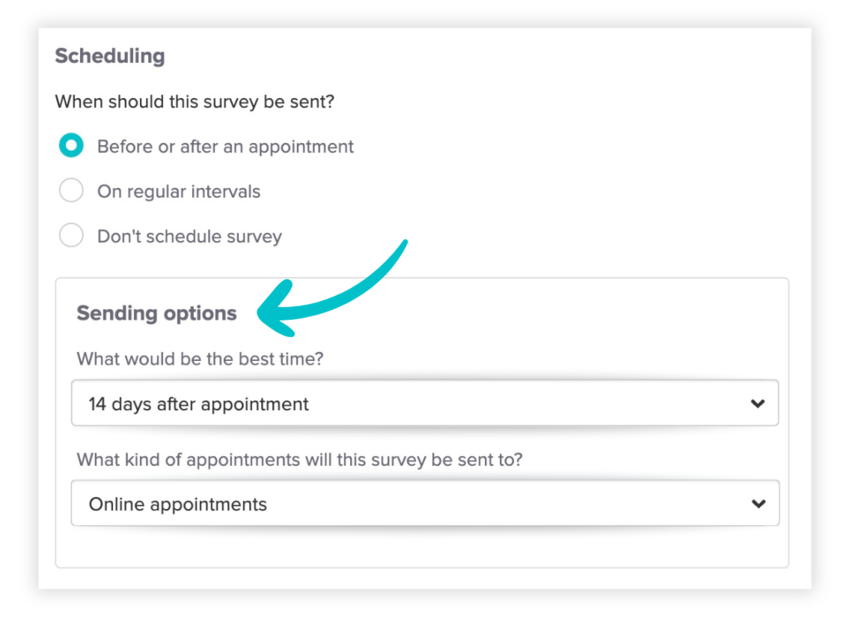
Task: Click the "Scheduling" section heading
Action: [x=110, y=56]
